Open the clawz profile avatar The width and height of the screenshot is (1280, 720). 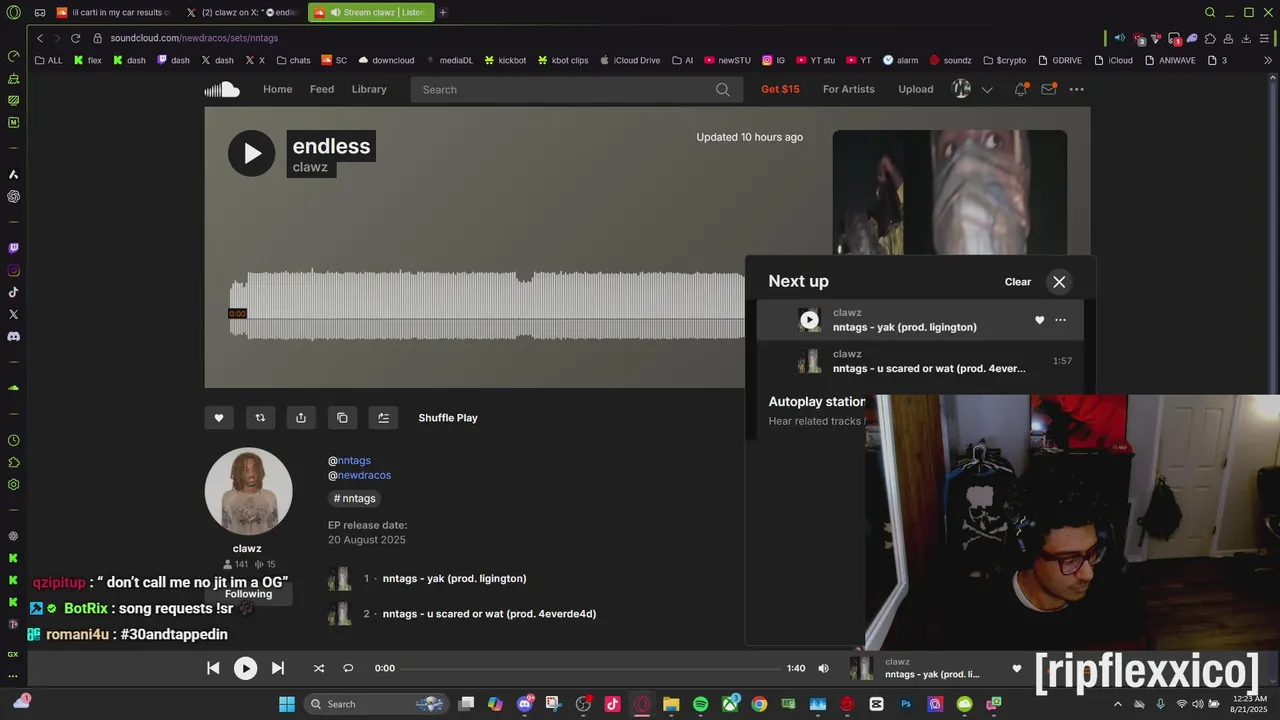pos(248,491)
